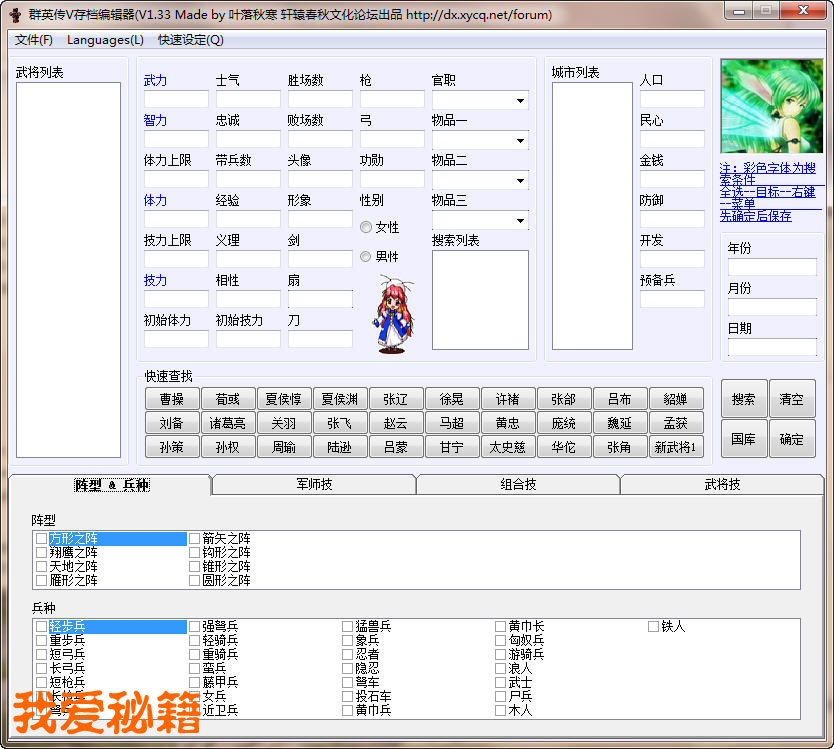Image resolution: width=834 pixels, height=749 pixels.
Task: Open the 快速设定(Q) menu
Action: (190, 40)
